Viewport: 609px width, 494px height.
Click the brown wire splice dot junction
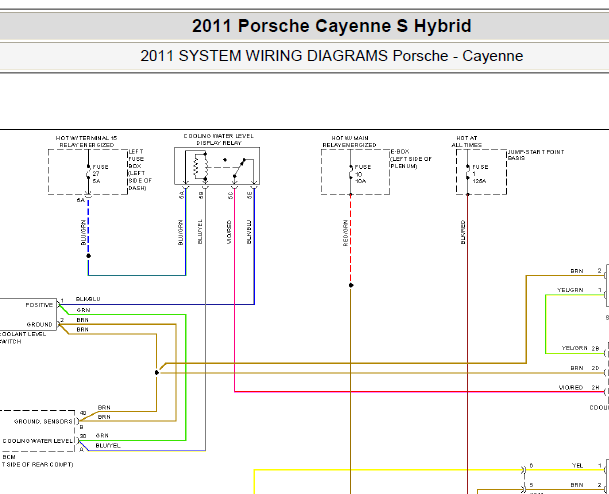(x=157, y=372)
